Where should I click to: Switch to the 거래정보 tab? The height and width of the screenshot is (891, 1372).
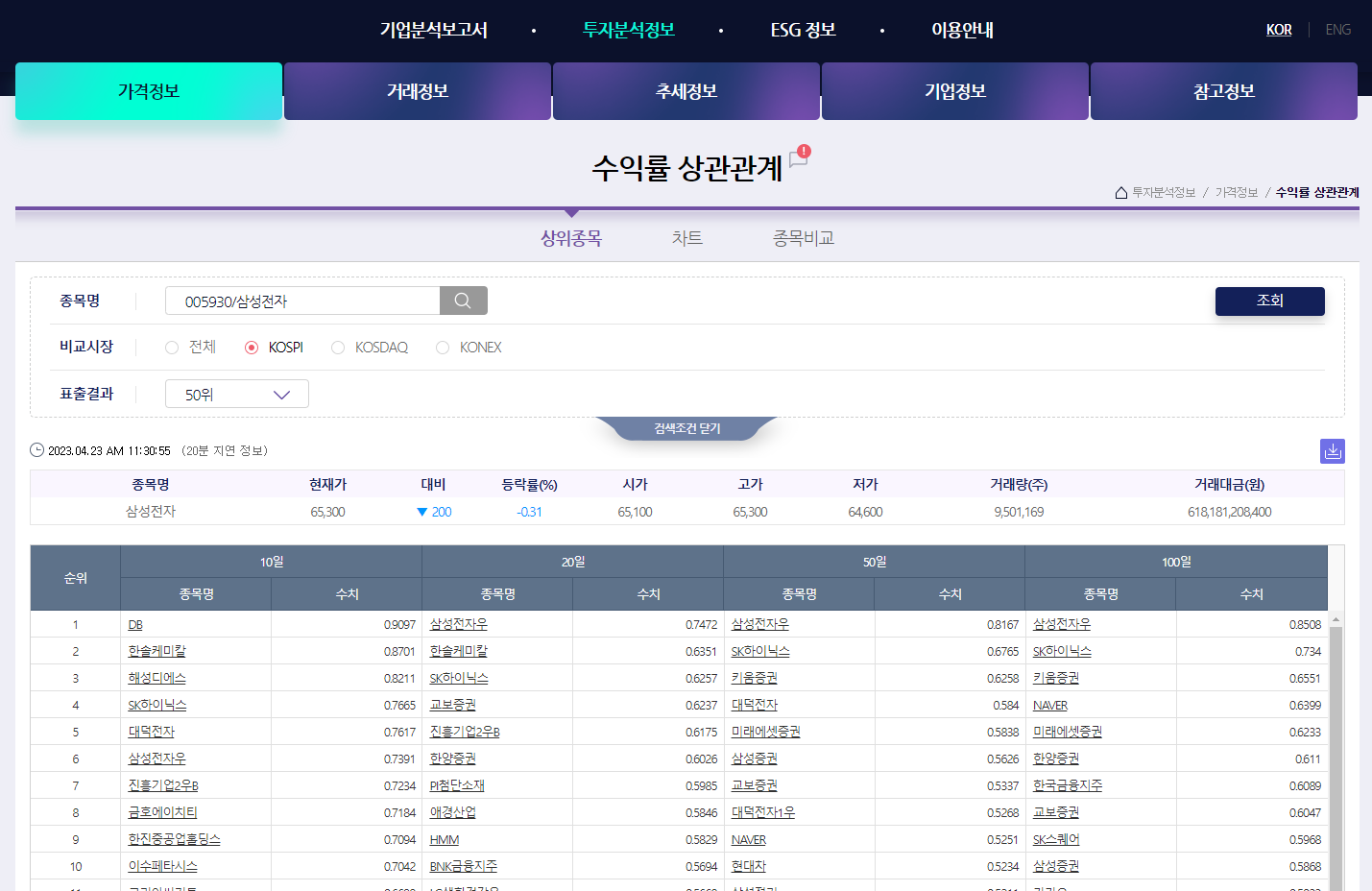(418, 91)
